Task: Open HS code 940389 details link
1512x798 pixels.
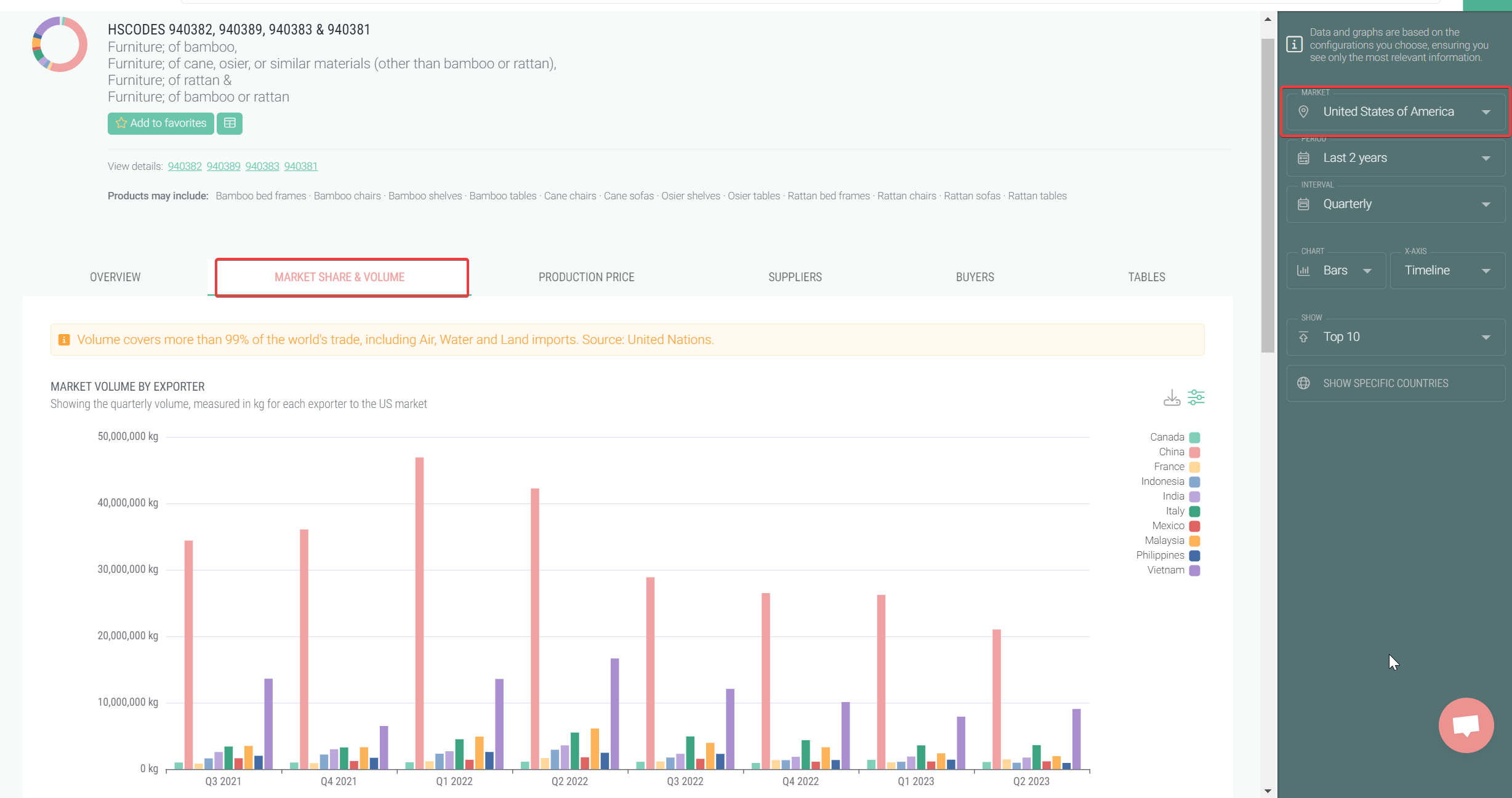Action: 223,166
